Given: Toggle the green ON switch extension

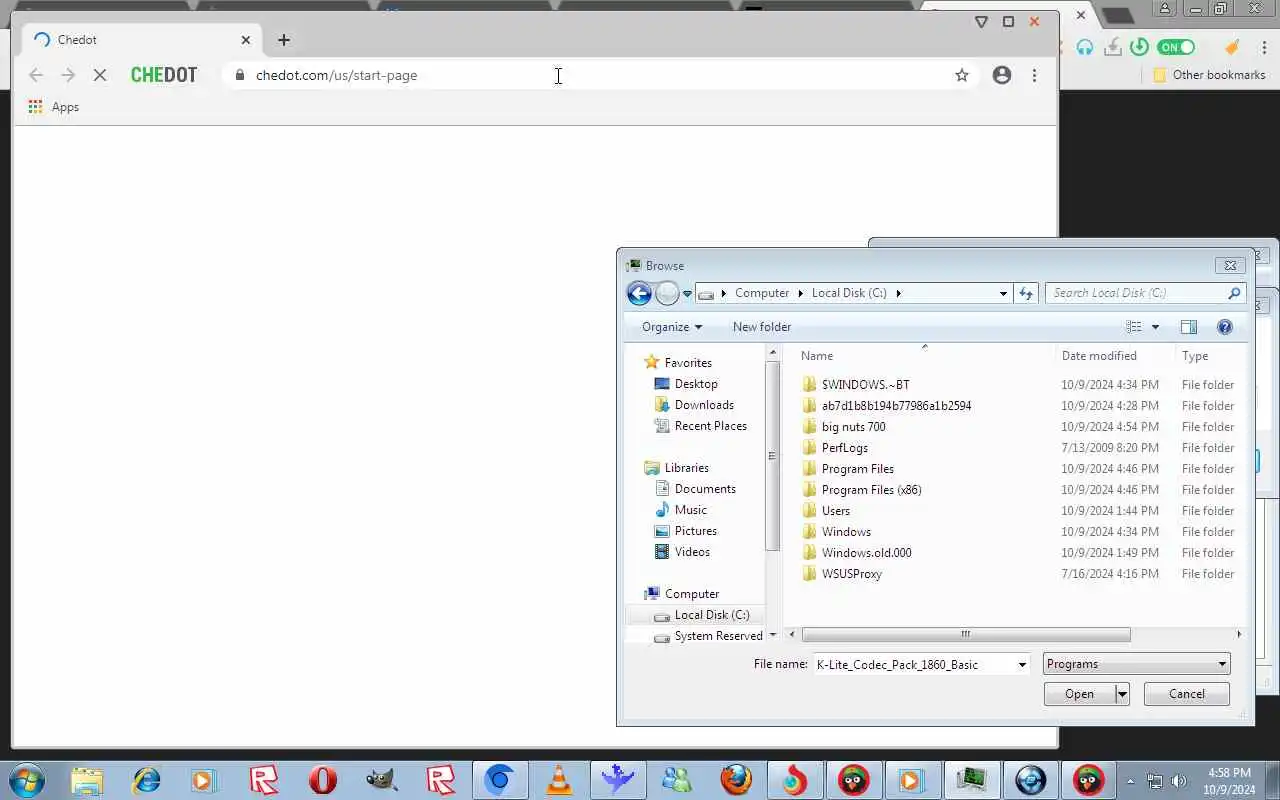Looking at the screenshot, I should (1176, 47).
